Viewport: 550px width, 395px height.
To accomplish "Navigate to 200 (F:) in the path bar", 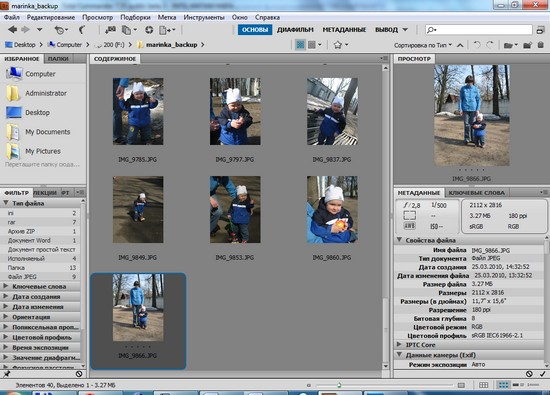I will pos(109,45).
